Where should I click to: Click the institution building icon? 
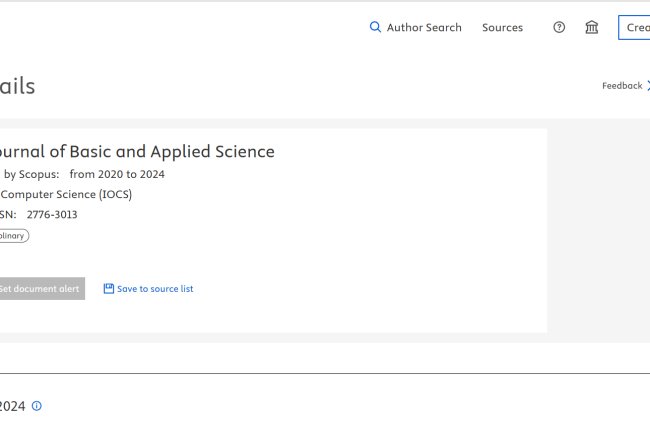coord(592,27)
